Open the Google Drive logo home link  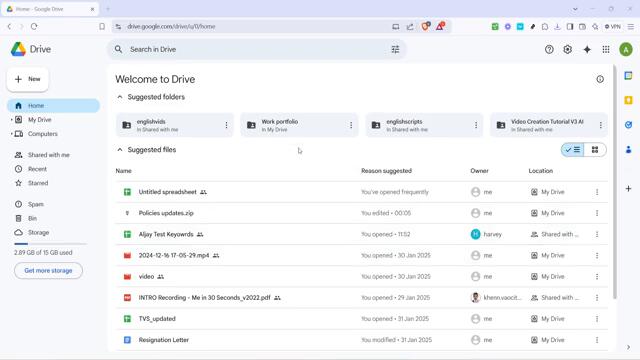click(x=31, y=49)
